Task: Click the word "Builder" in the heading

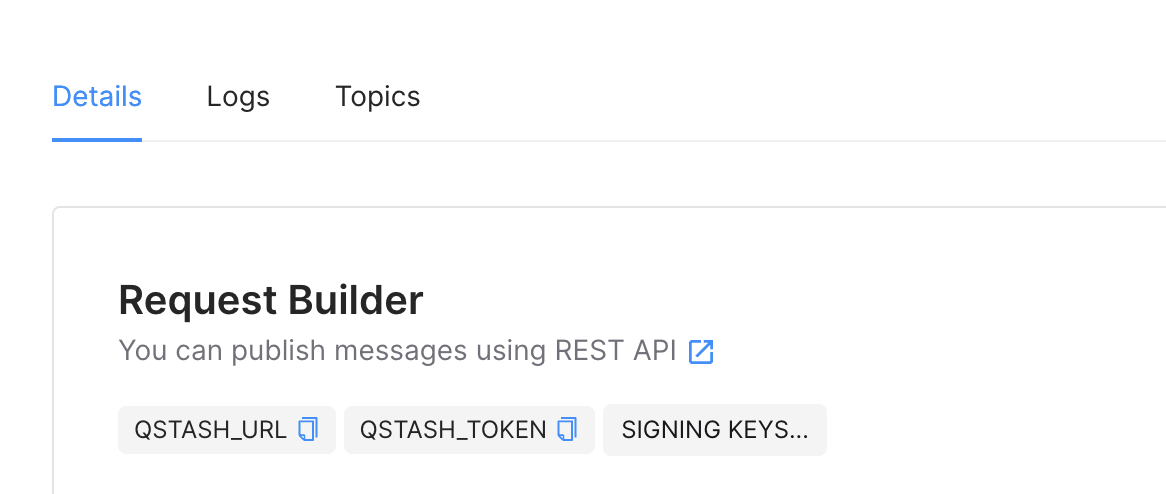Action: 355,300
